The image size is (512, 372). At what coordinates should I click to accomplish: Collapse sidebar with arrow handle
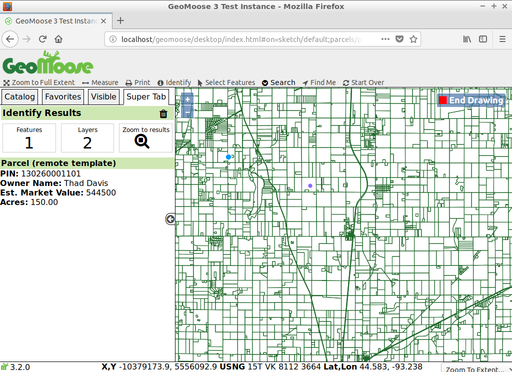[x=170, y=219]
